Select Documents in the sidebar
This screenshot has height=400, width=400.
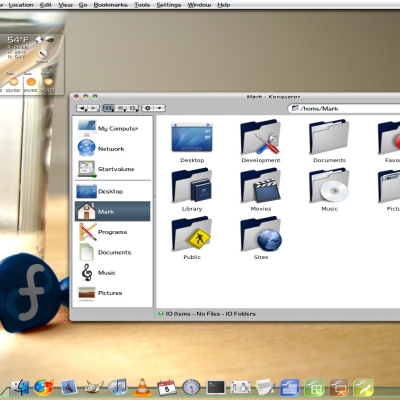113,252
